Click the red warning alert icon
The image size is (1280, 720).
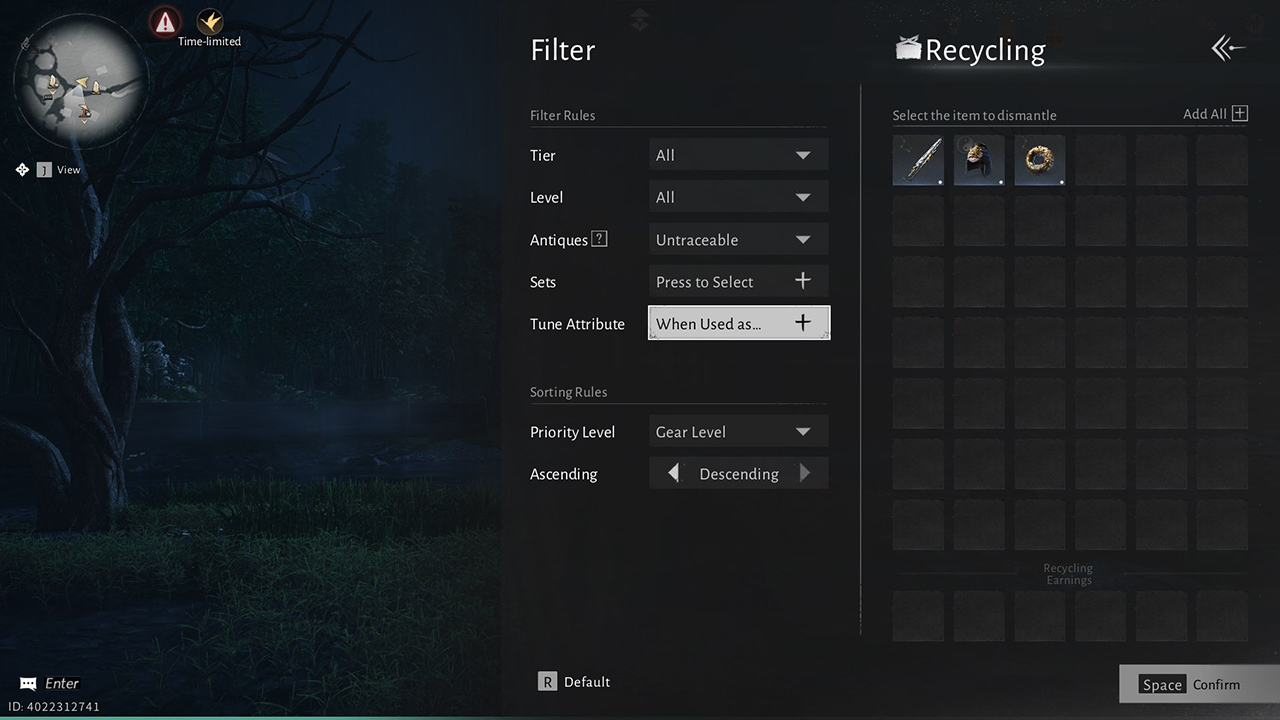[x=164, y=20]
